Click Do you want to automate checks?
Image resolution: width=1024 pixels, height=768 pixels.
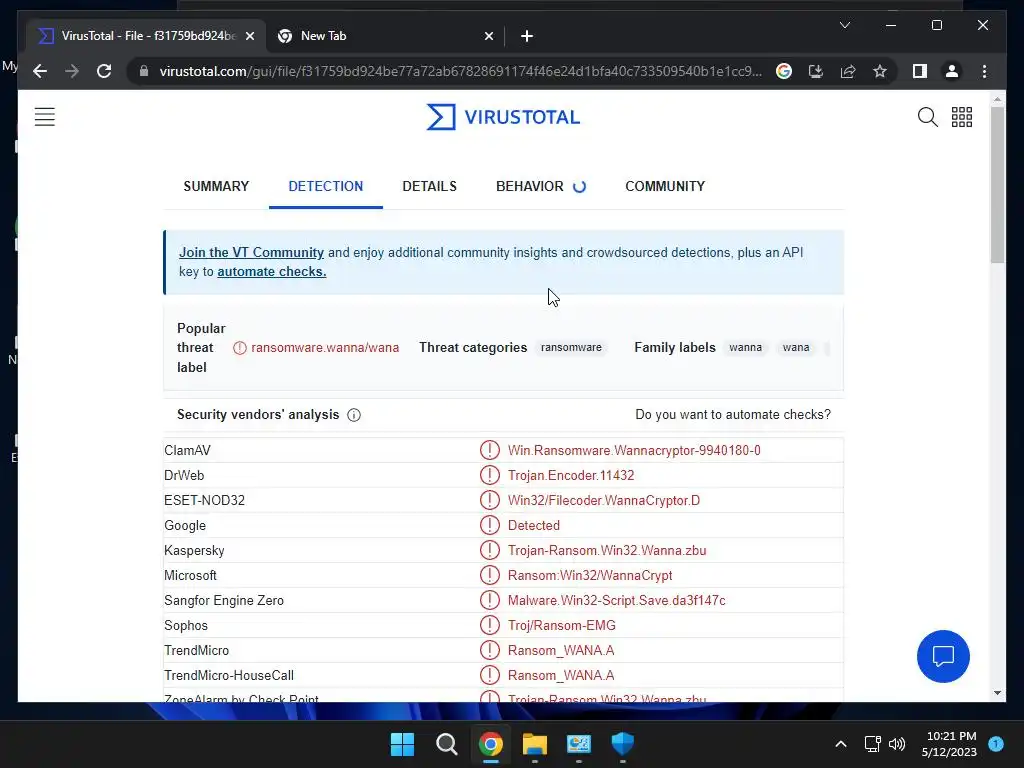click(x=733, y=415)
